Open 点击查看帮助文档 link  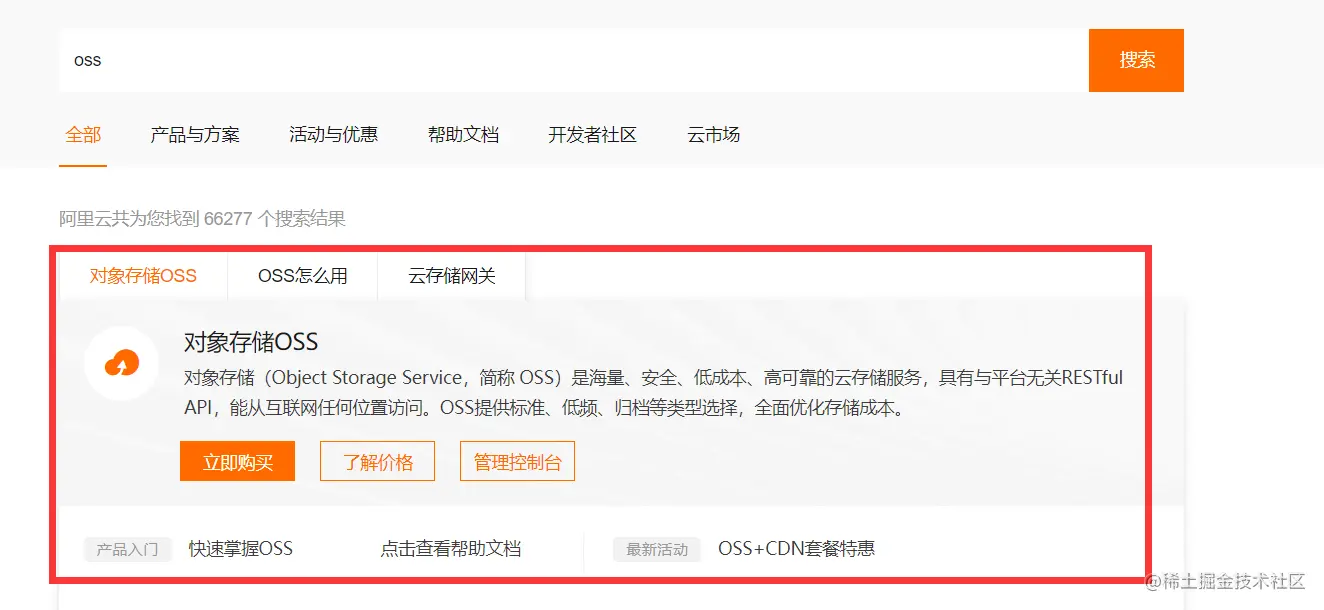(451, 549)
